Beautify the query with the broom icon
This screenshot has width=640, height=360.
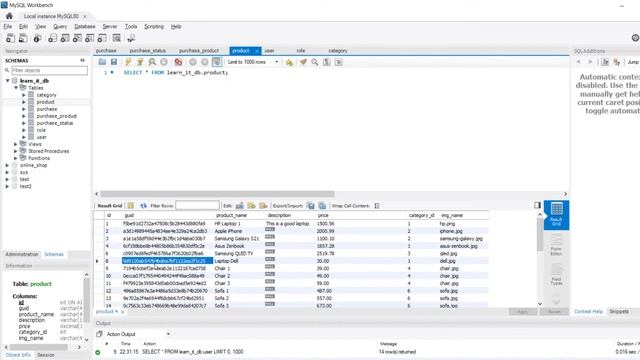(x=303, y=62)
